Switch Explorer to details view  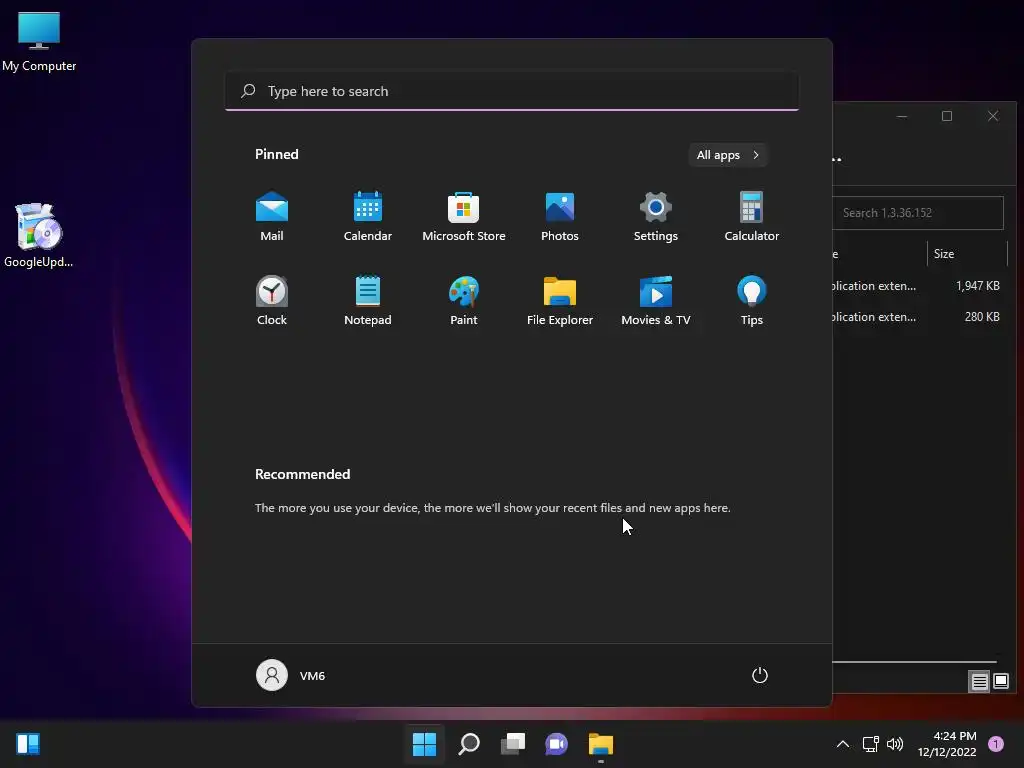[980, 682]
